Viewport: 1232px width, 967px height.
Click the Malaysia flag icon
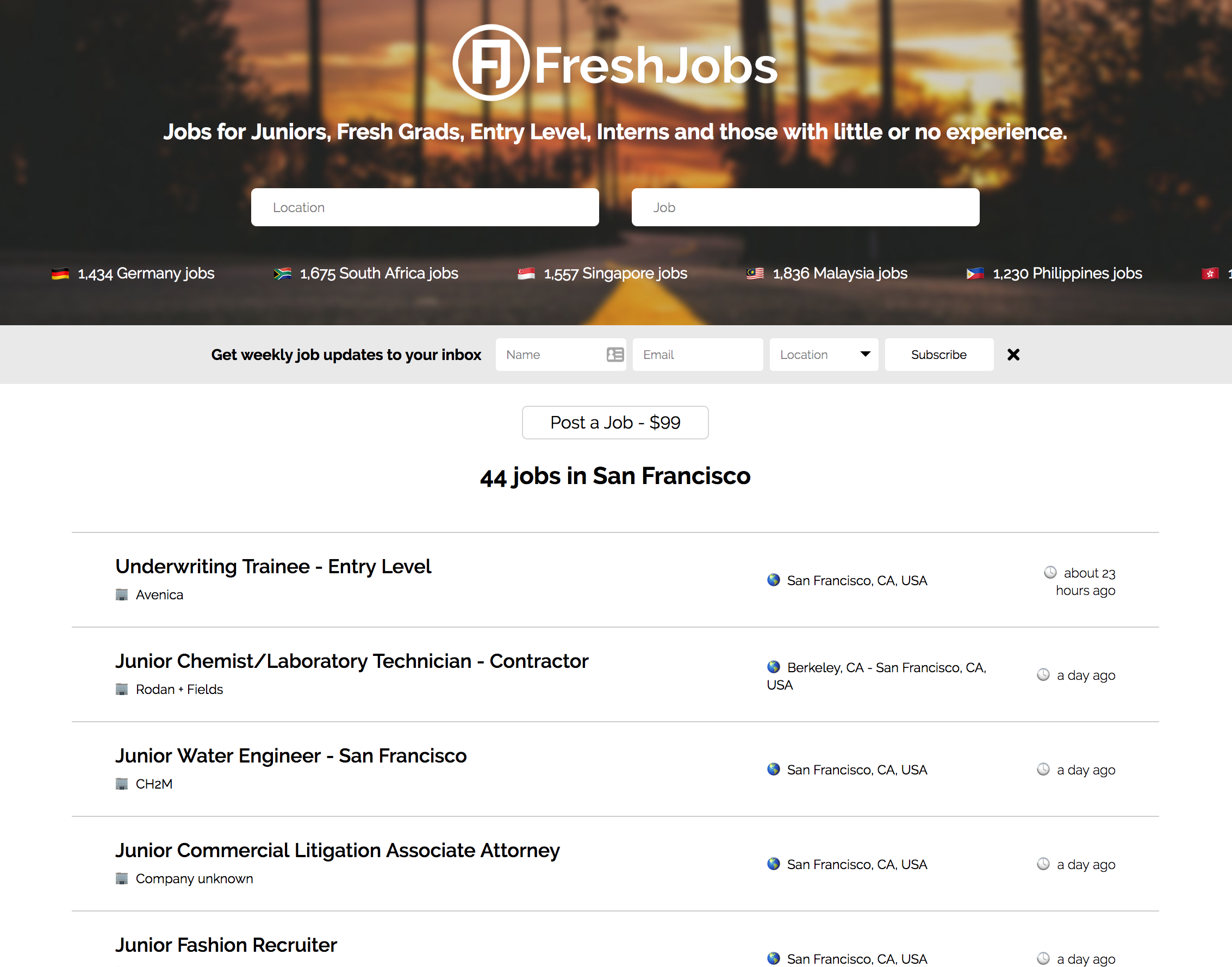(x=754, y=273)
